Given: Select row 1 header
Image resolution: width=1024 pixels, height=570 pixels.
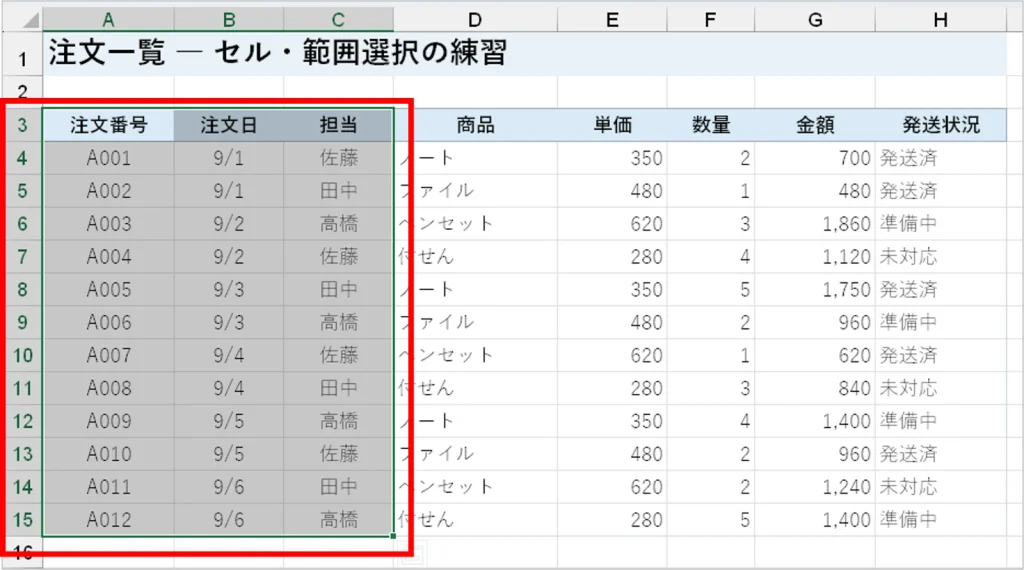Looking at the screenshot, I should (22, 54).
